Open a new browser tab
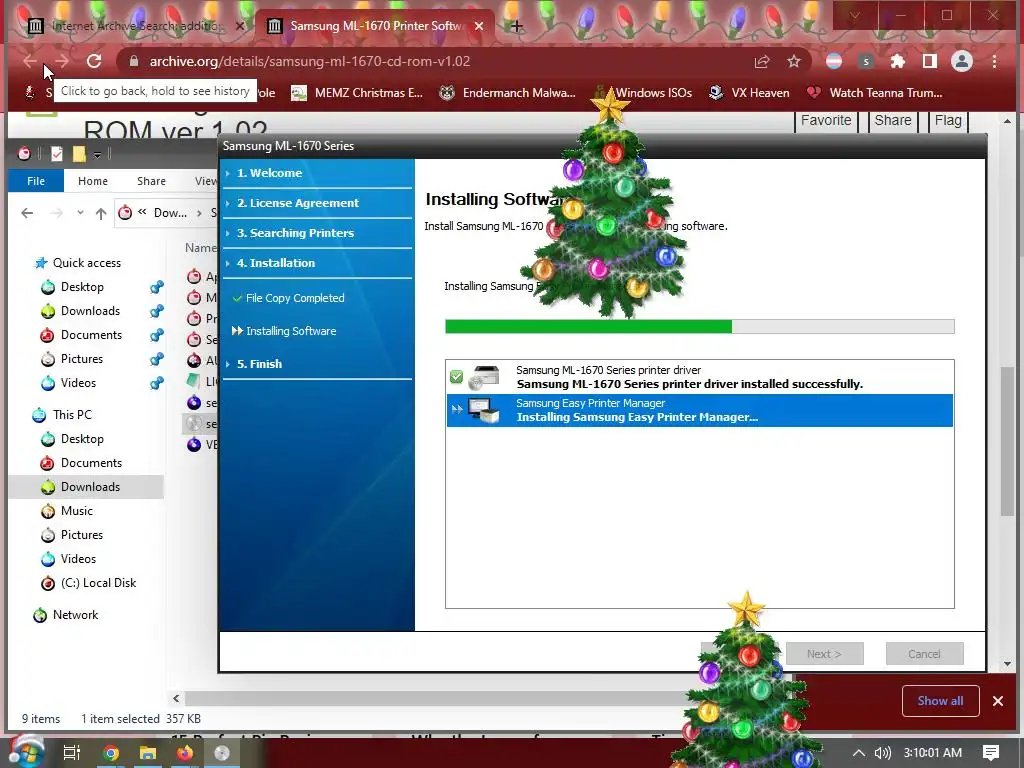This screenshot has width=1024, height=768. click(x=517, y=26)
